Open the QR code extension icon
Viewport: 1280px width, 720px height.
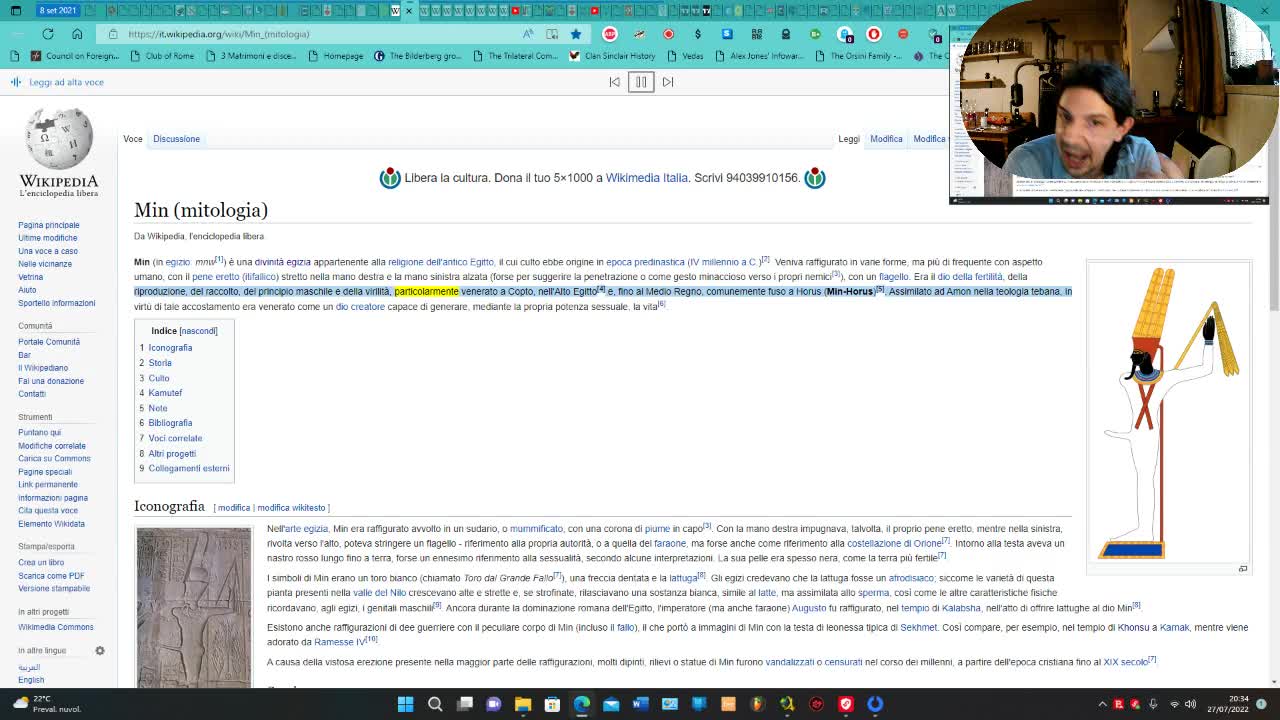(x=756, y=34)
